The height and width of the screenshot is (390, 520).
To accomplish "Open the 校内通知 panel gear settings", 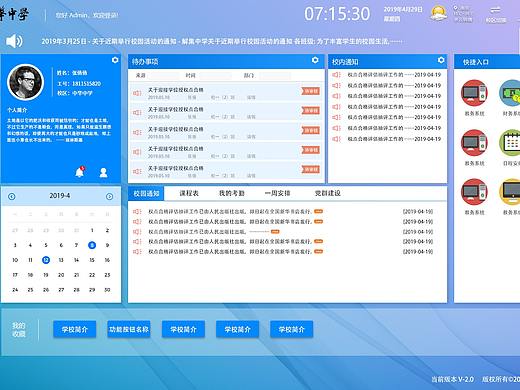I will click(x=441, y=60).
